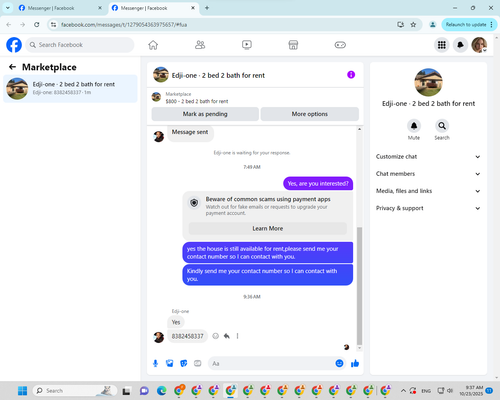Open the emoji picker in message box
This screenshot has width=500, height=400.
coord(339,363)
